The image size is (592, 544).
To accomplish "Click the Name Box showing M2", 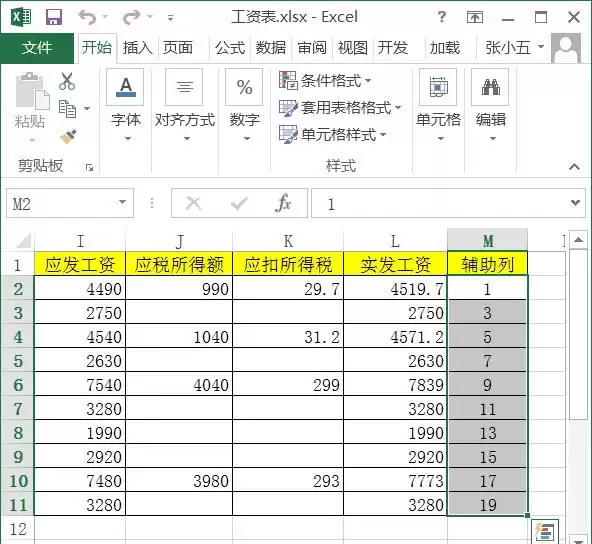I will [70, 203].
